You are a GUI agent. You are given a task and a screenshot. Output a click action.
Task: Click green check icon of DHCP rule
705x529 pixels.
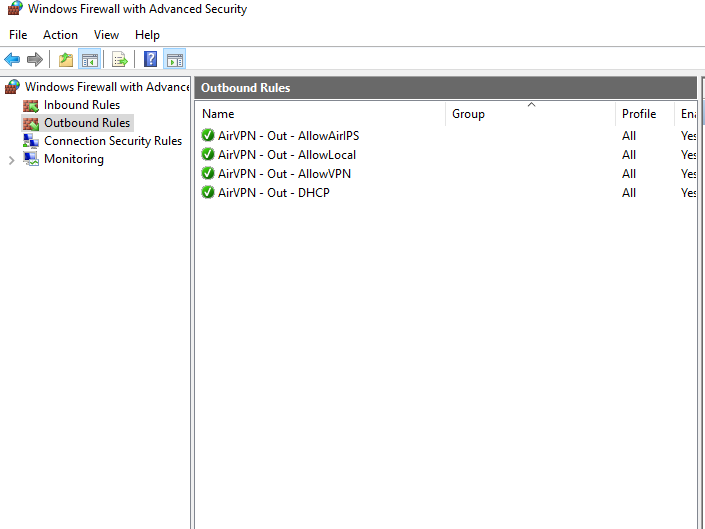(208, 192)
